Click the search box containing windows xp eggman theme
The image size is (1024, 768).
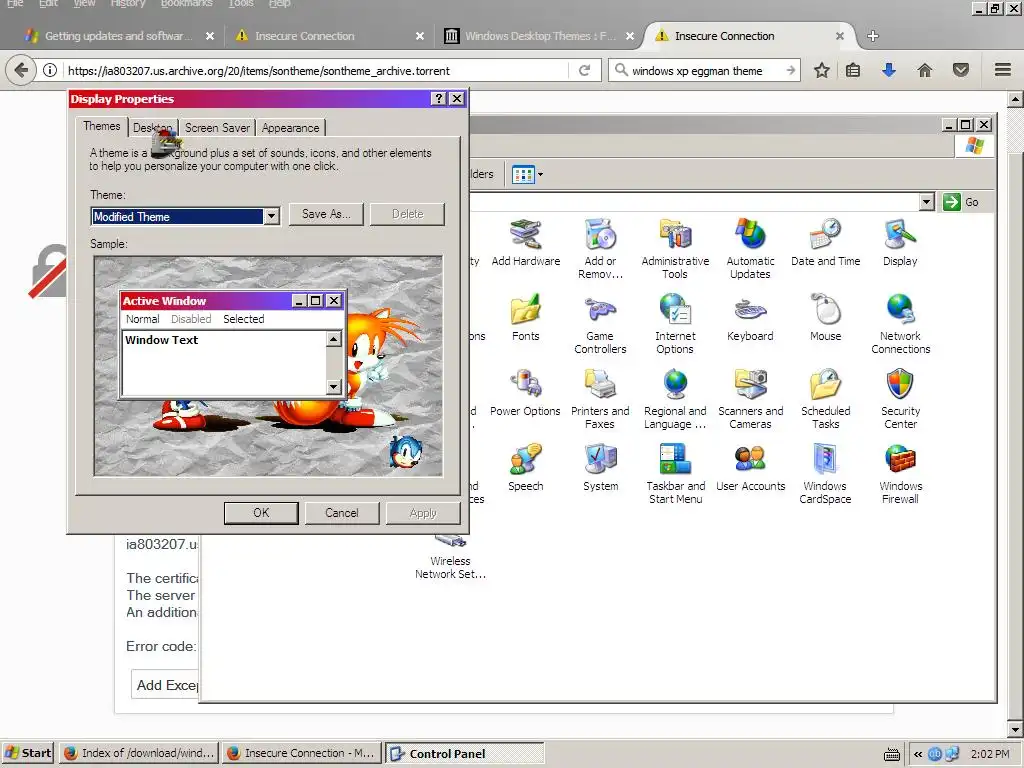click(x=704, y=71)
